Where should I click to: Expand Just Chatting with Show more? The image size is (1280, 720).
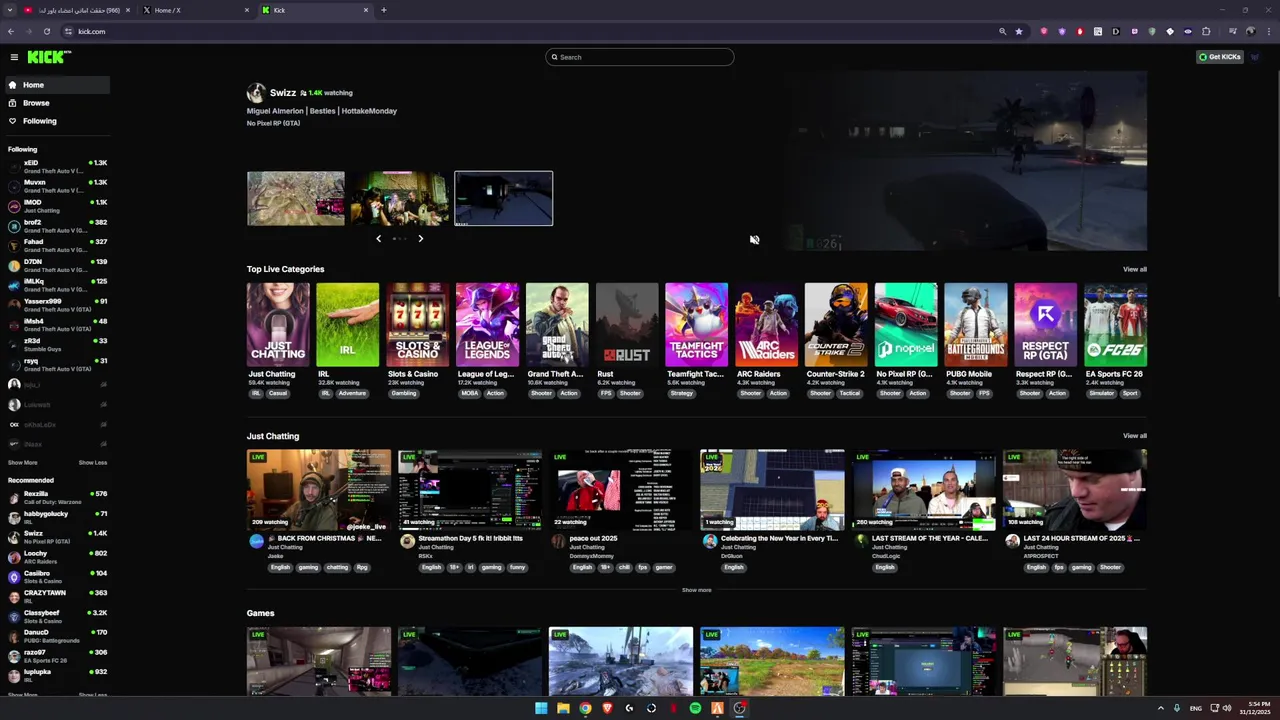697,590
